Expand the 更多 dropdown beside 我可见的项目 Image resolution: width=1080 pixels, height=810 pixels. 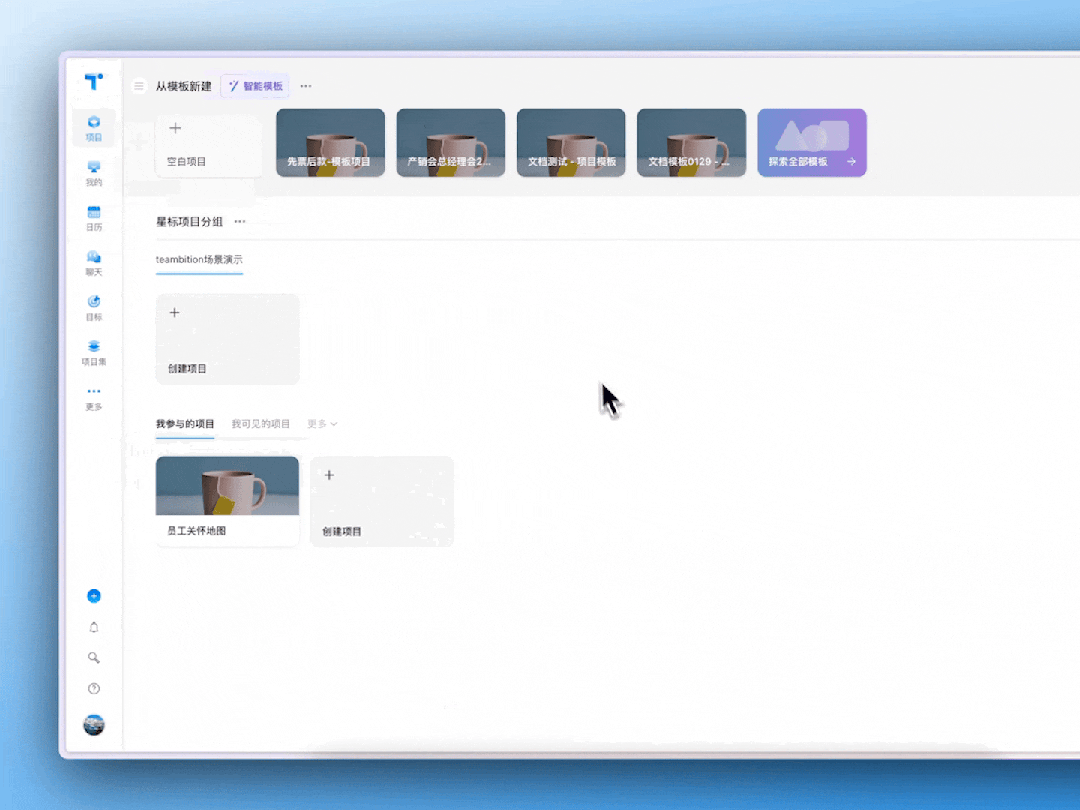click(x=322, y=424)
